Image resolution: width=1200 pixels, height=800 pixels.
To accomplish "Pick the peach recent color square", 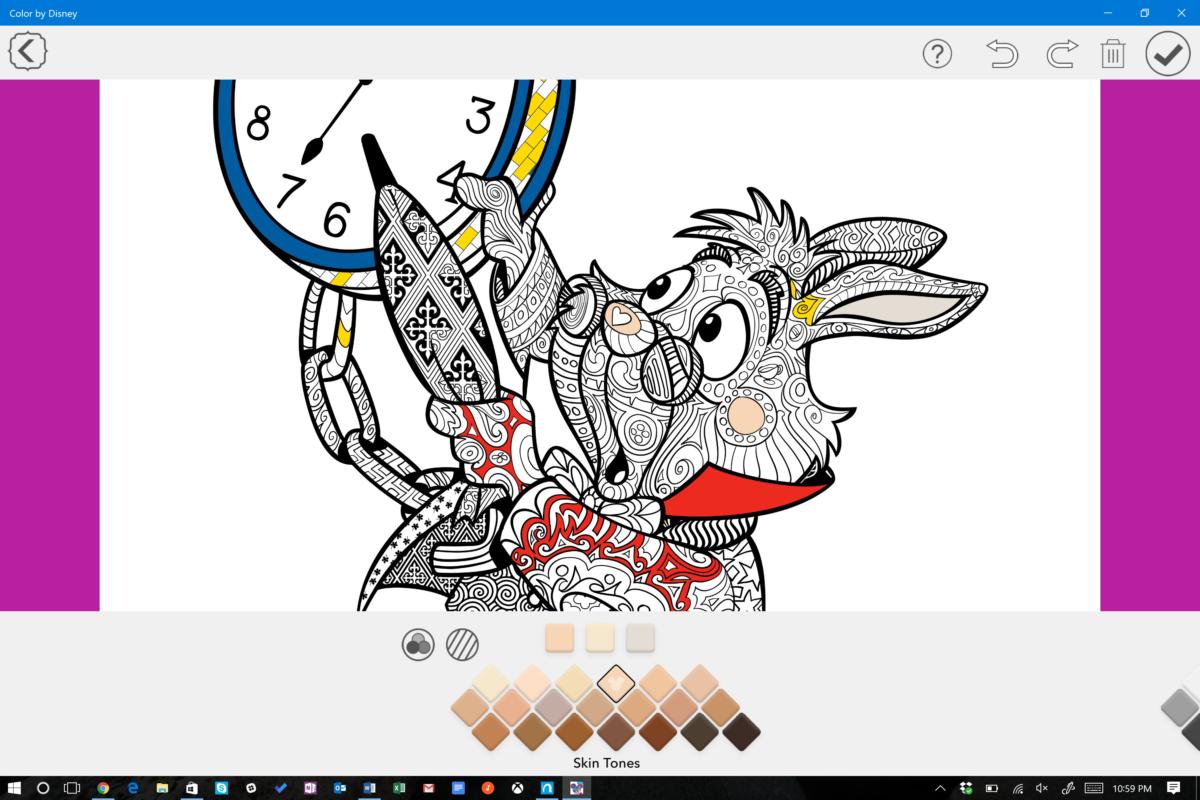I will (560, 638).
